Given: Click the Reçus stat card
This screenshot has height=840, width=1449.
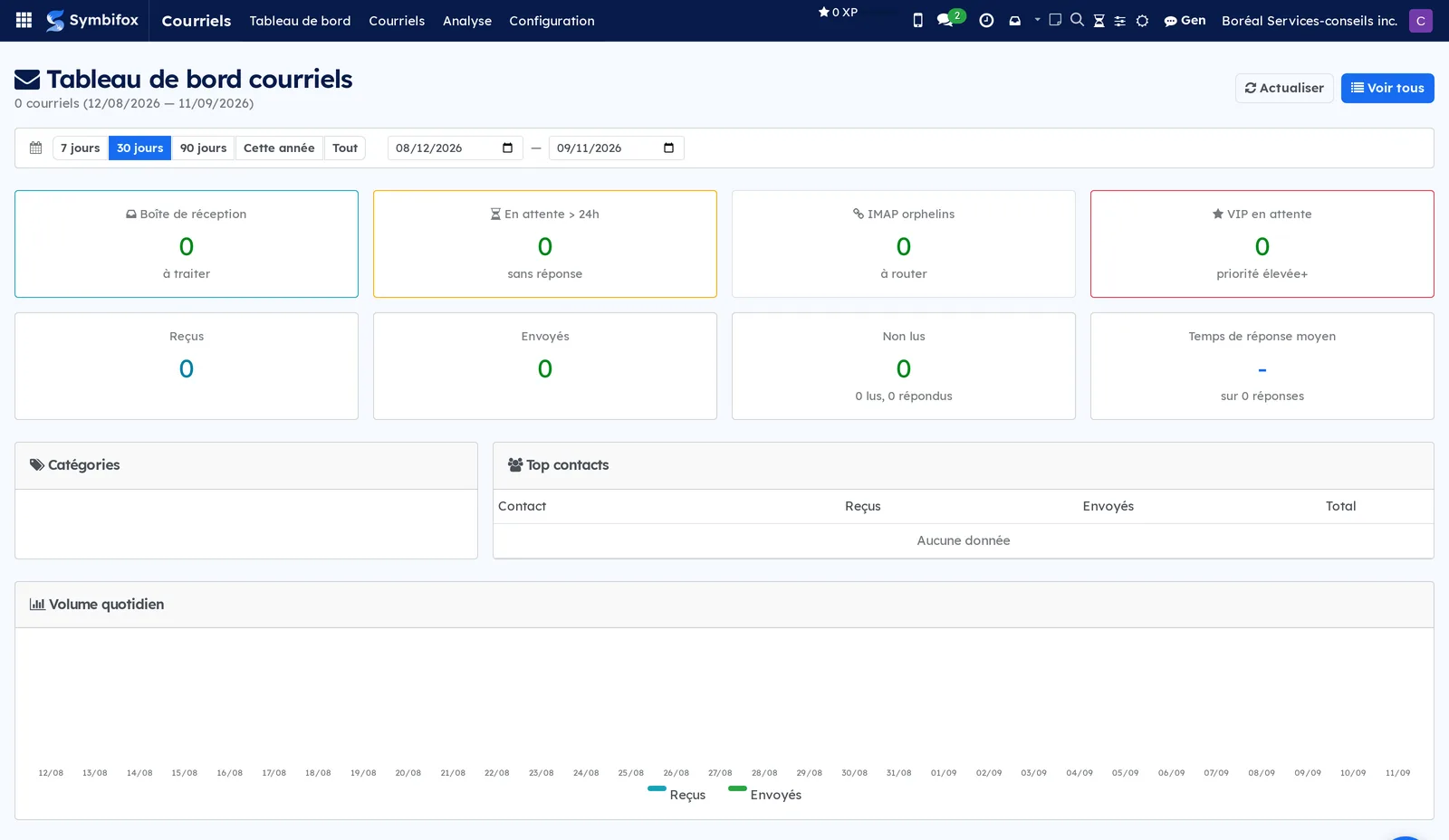Looking at the screenshot, I should (x=187, y=366).
